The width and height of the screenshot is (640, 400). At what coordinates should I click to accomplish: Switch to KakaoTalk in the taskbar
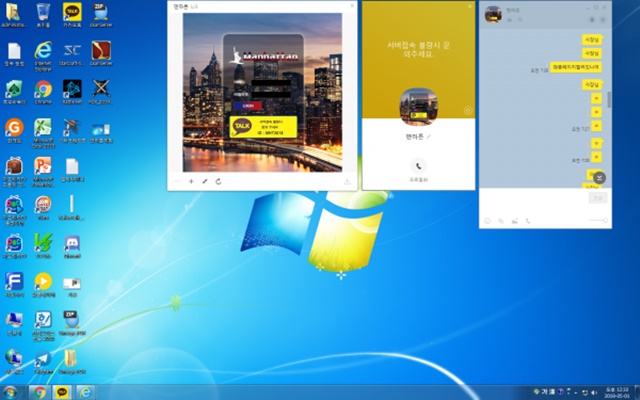[x=62, y=392]
